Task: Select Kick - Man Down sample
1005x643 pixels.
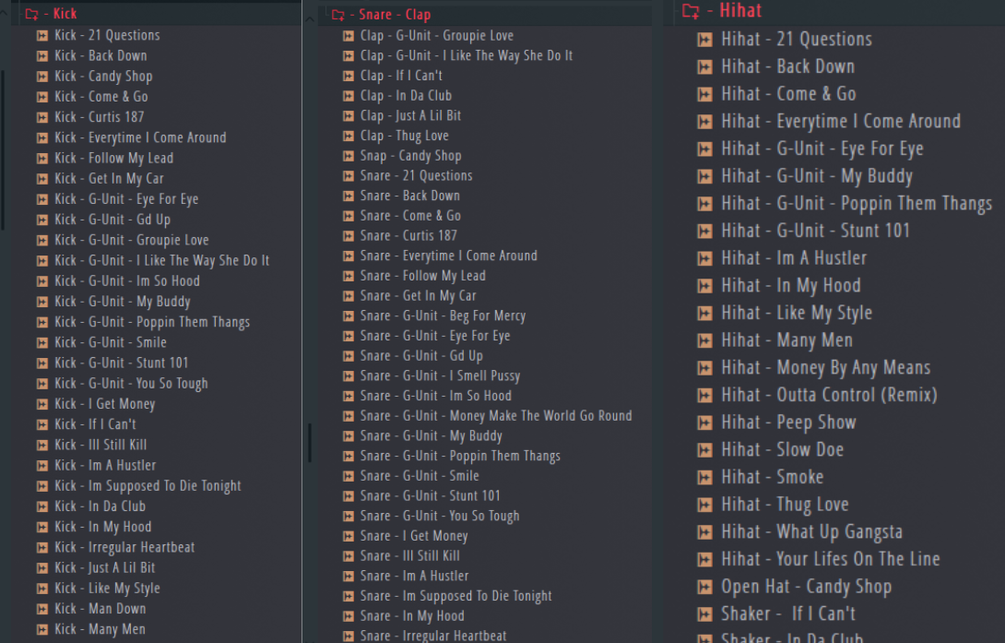Action: (x=100, y=609)
